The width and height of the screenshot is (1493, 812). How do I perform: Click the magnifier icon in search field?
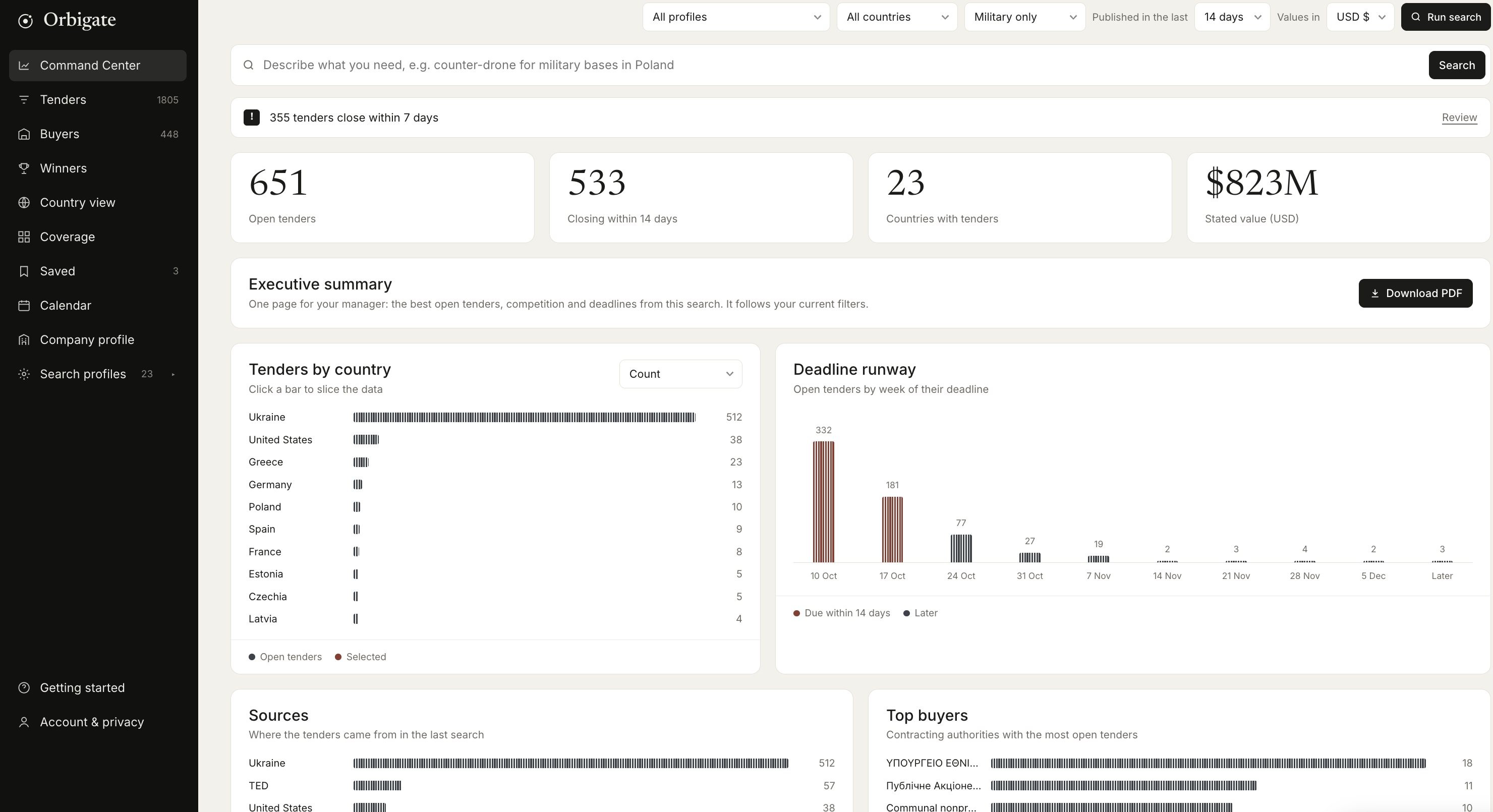click(248, 65)
